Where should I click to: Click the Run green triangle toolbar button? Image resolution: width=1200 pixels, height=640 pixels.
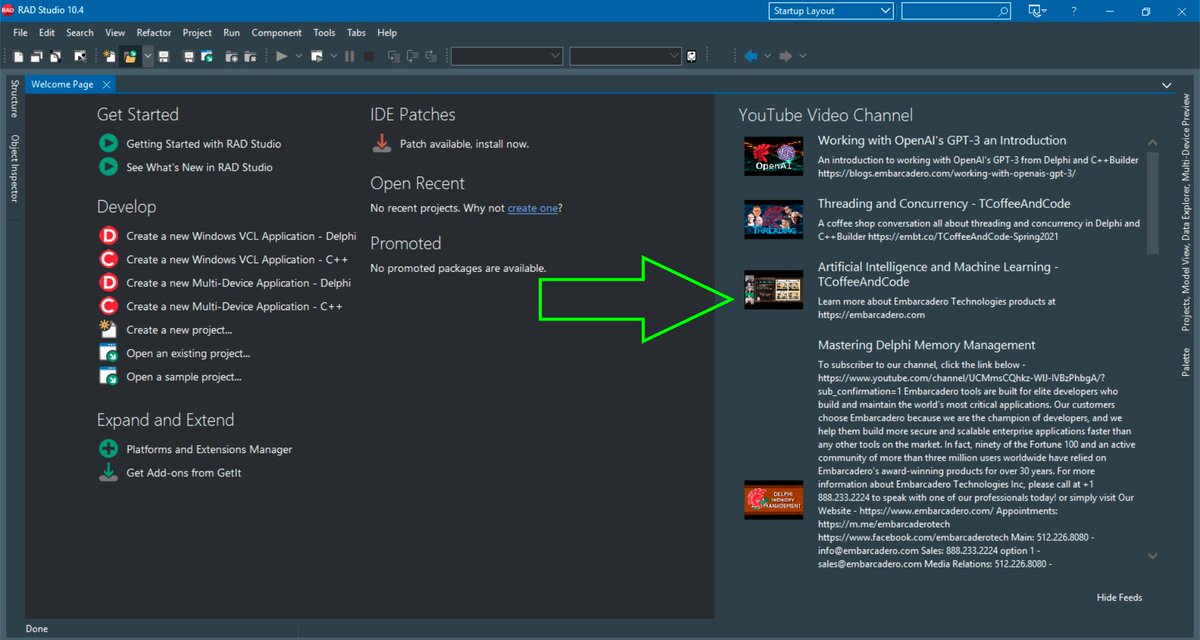pyautogui.click(x=282, y=56)
